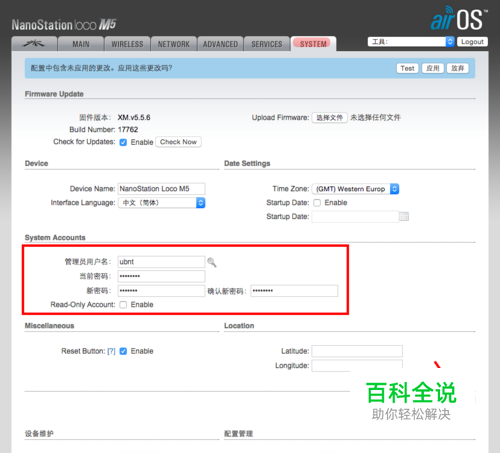The height and width of the screenshot is (453, 500).
Task: Expand the Interface Language dropdown
Action: (x=162, y=203)
